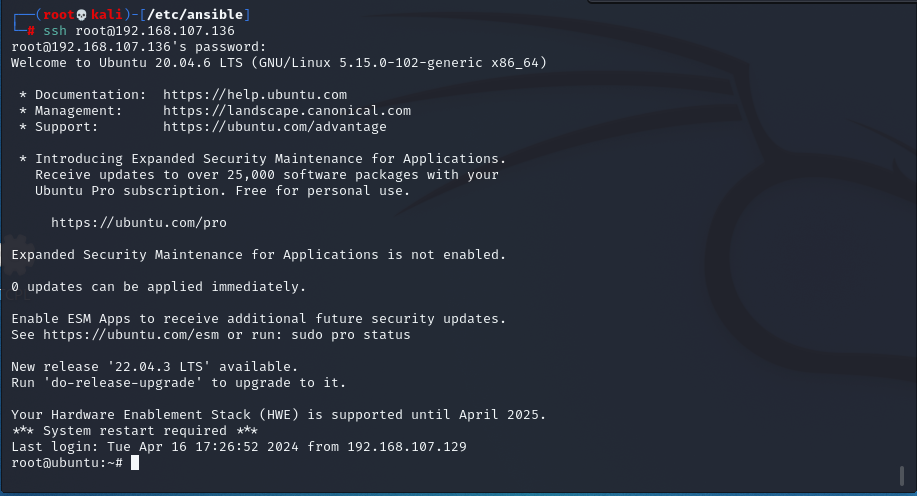Click the skull icon in the Kali prompt
The image size is (917, 496).
tap(82, 15)
